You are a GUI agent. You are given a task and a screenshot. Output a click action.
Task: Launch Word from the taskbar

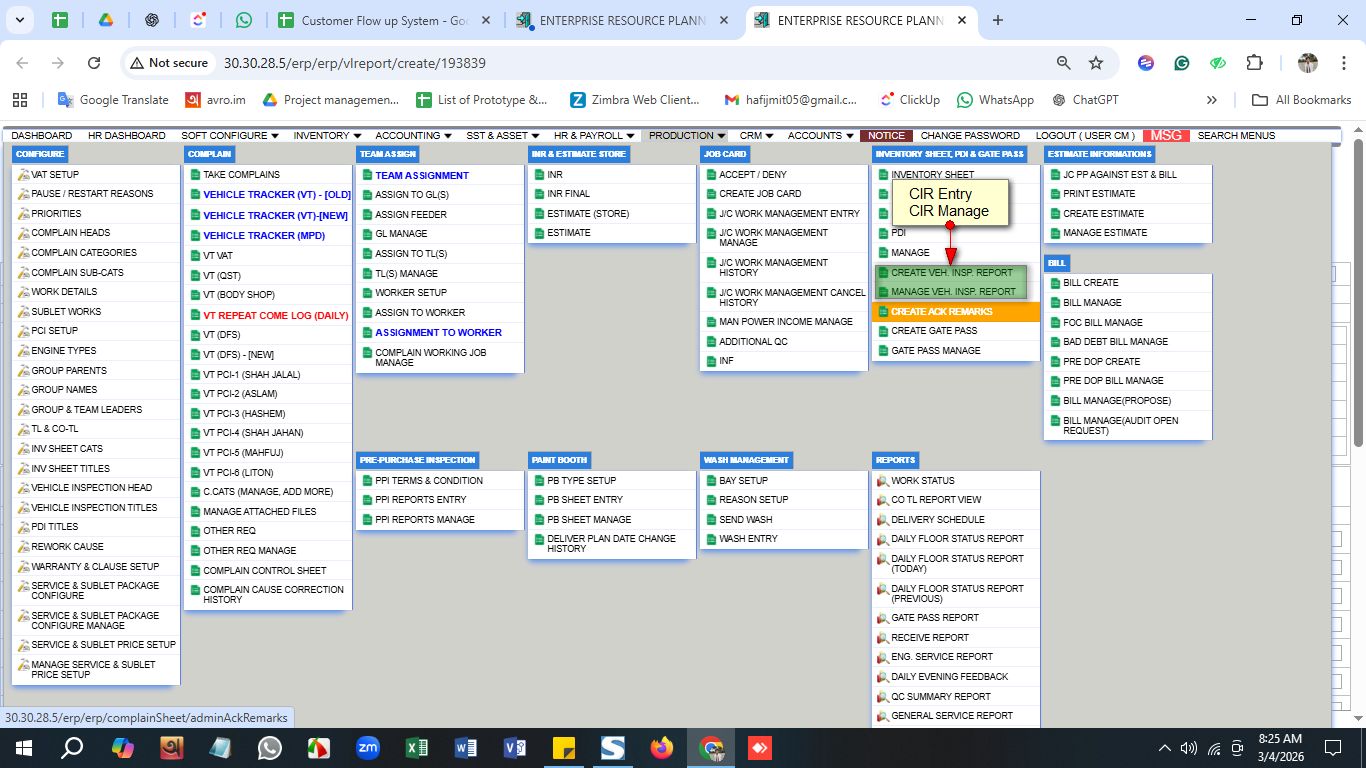click(466, 748)
